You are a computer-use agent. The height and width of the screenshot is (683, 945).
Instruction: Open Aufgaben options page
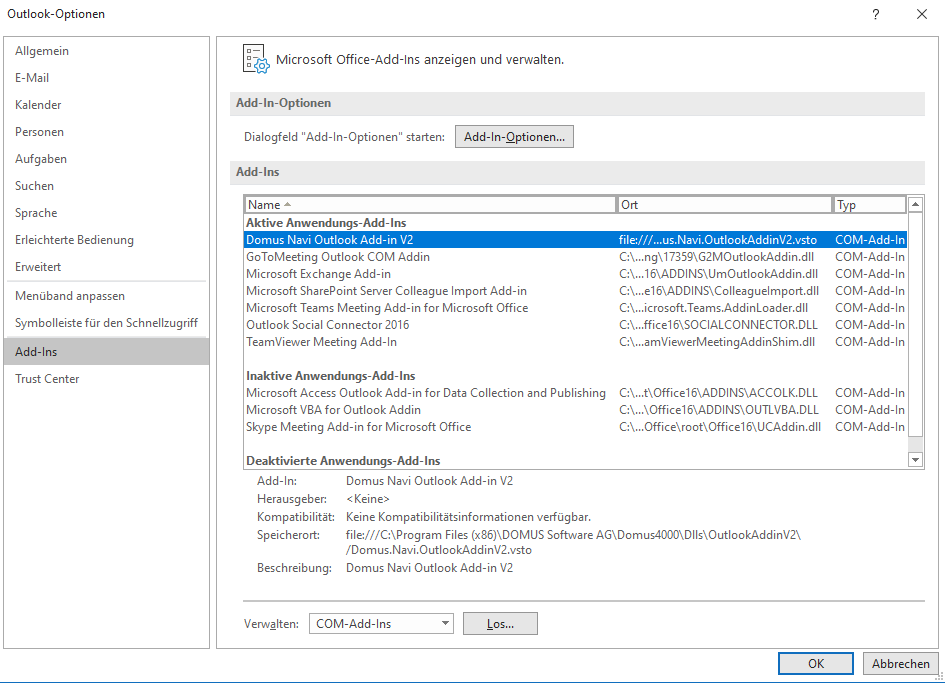coord(106,159)
